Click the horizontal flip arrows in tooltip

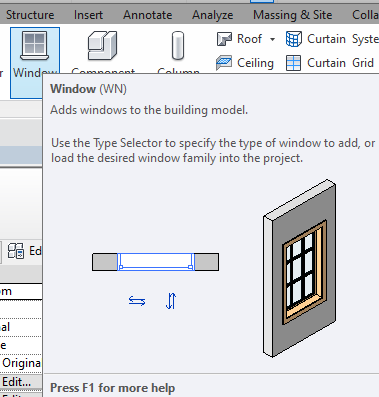coord(137,301)
